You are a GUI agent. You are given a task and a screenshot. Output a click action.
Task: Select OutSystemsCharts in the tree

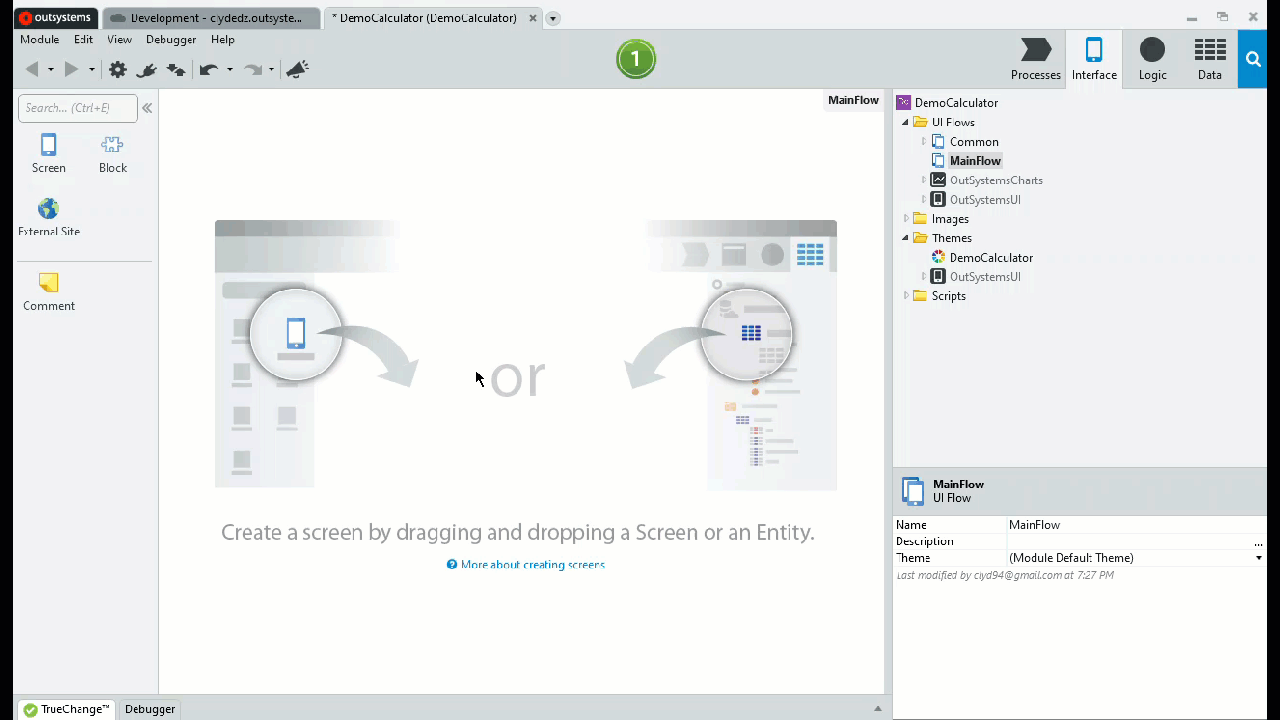pyautogui.click(x=996, y=180)
